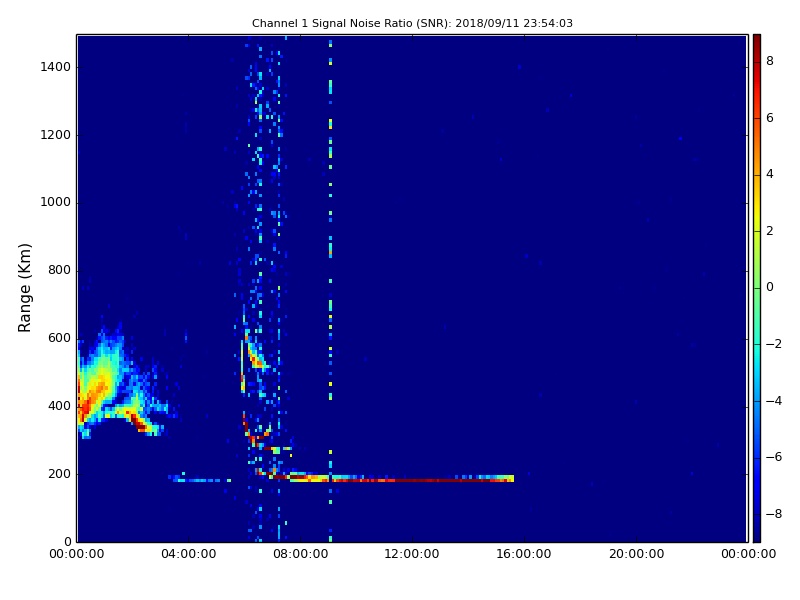
Task: Click colorbar label −8
Action: (x=774, y=514)
